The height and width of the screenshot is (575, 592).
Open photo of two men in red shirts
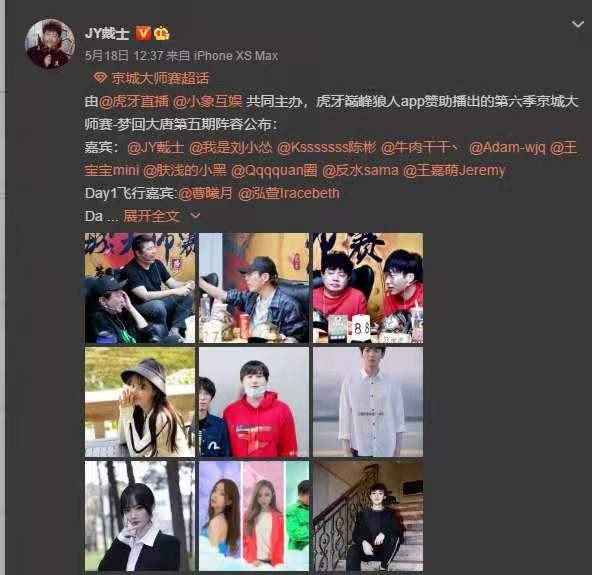pyautogui.click(x=368, y=288)
